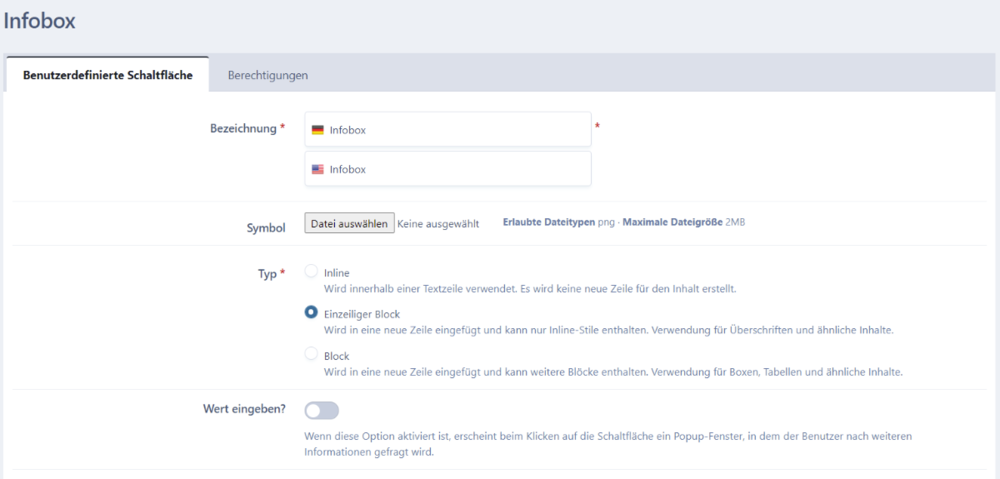Click the German flag icon in Bezeichnung

tap(317, 130)
